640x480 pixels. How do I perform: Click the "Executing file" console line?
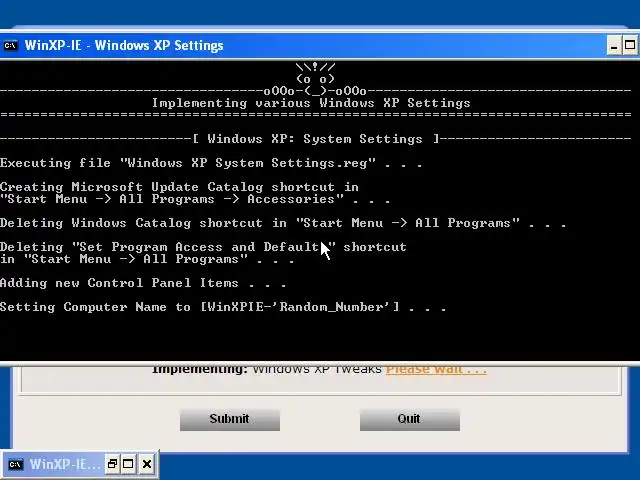[211, 163]
